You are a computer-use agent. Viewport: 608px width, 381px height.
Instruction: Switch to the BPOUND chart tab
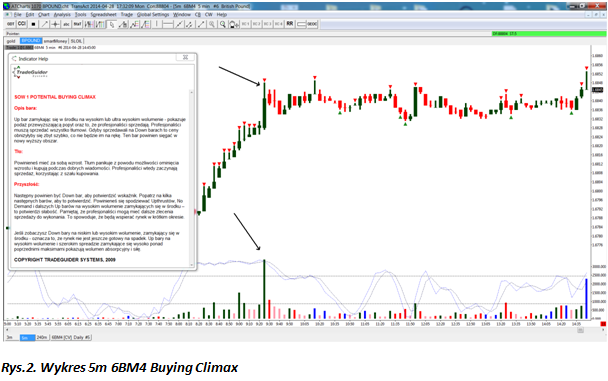click(x=31, y=41)
